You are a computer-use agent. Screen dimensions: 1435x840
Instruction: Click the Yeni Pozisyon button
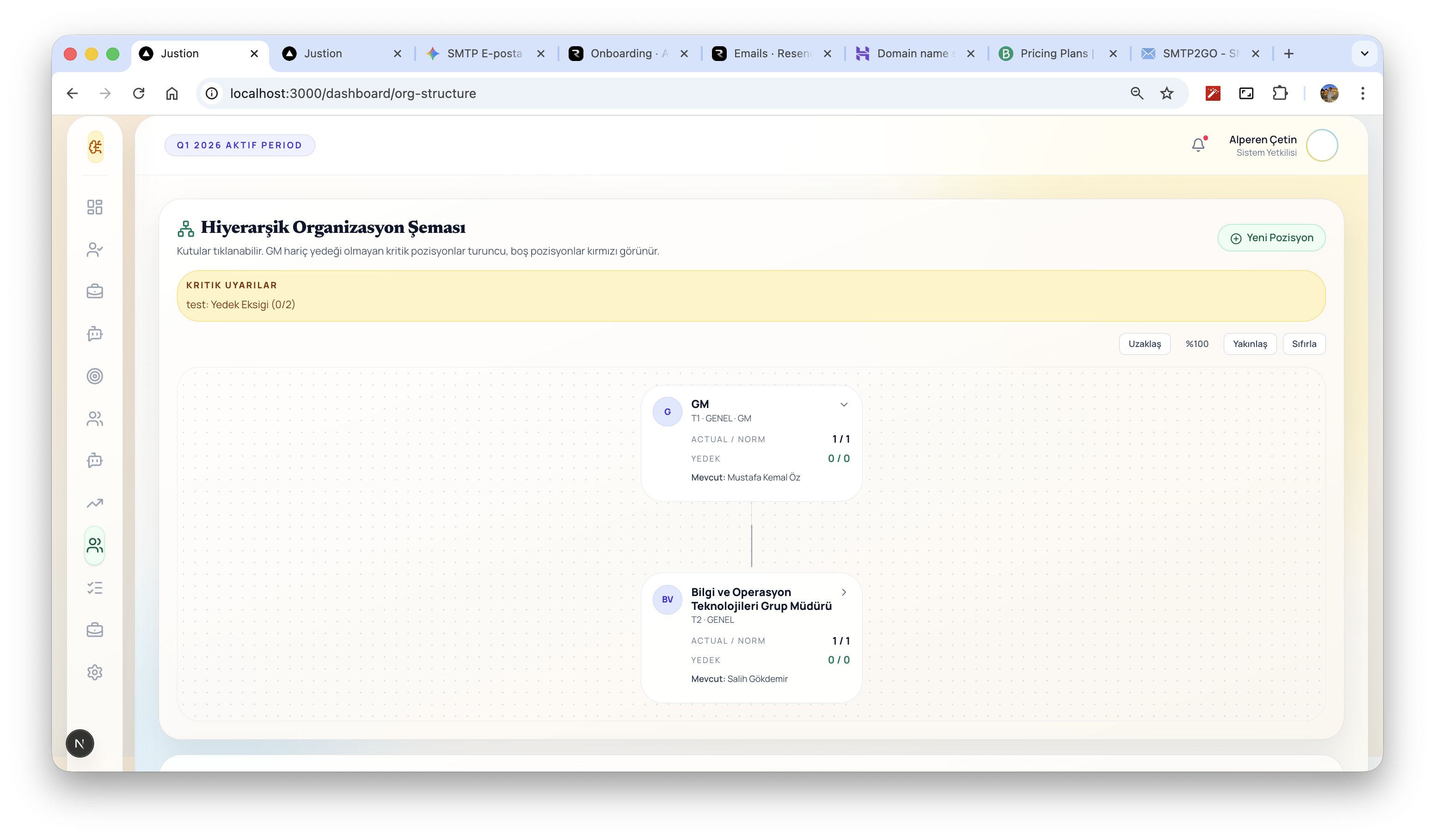point(1271,238)
